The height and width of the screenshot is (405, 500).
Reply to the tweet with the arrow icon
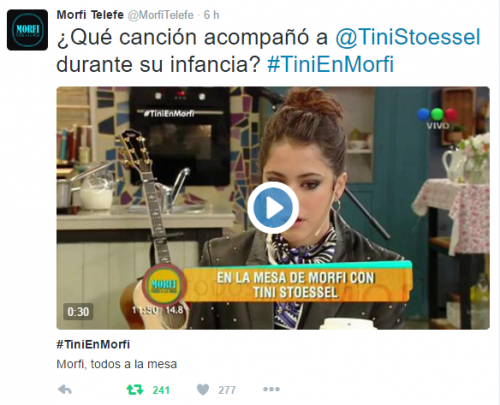pos(65,389)
